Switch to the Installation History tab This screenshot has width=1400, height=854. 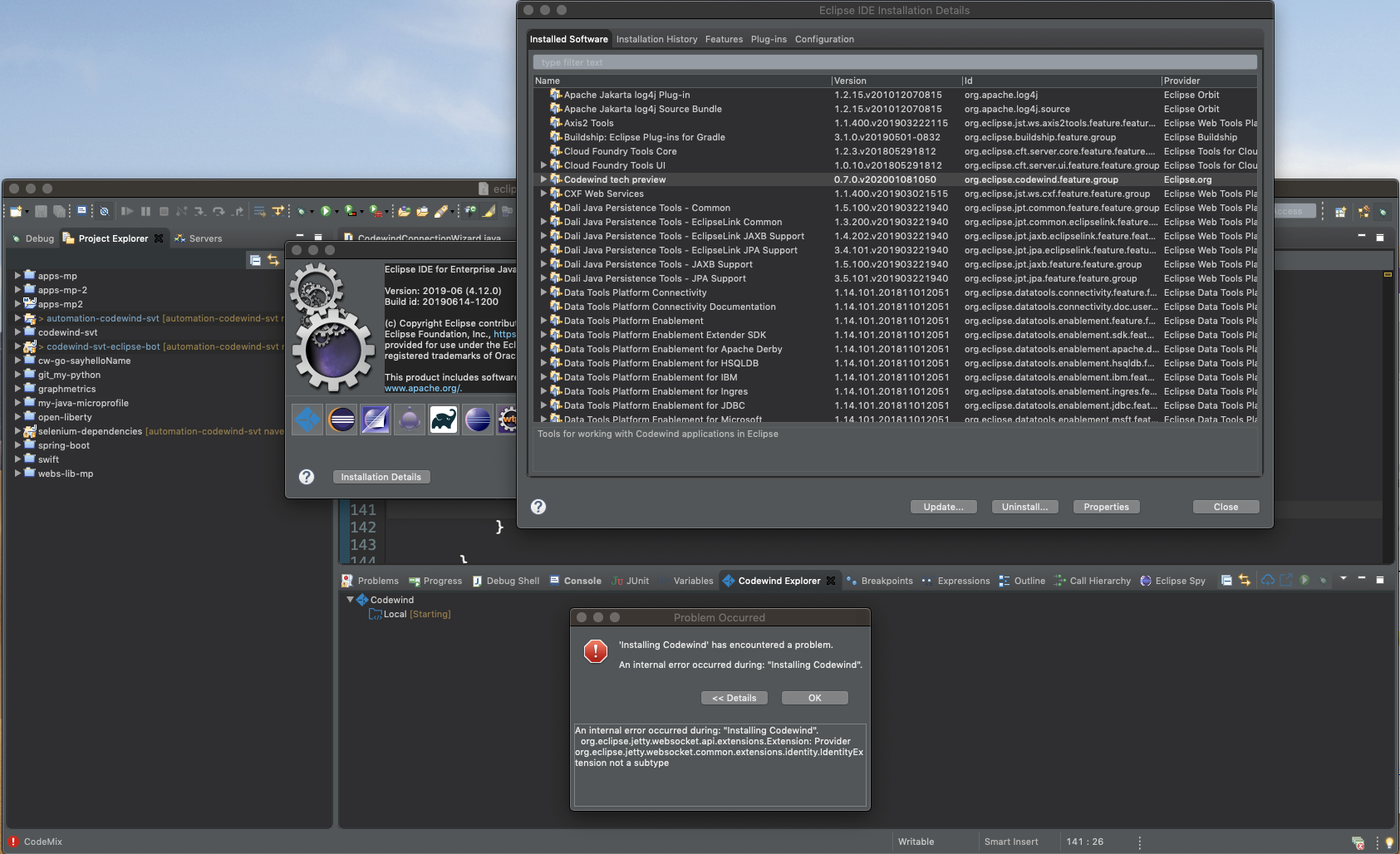656,39
